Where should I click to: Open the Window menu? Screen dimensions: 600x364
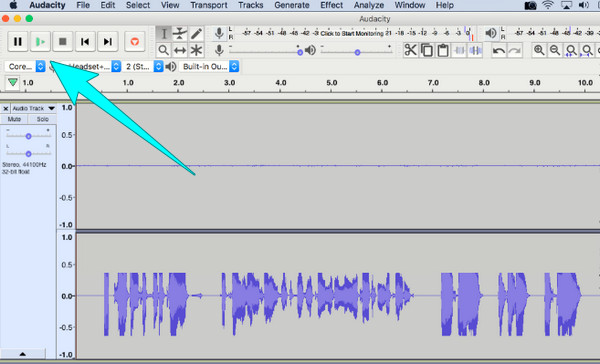pos(410,5)
